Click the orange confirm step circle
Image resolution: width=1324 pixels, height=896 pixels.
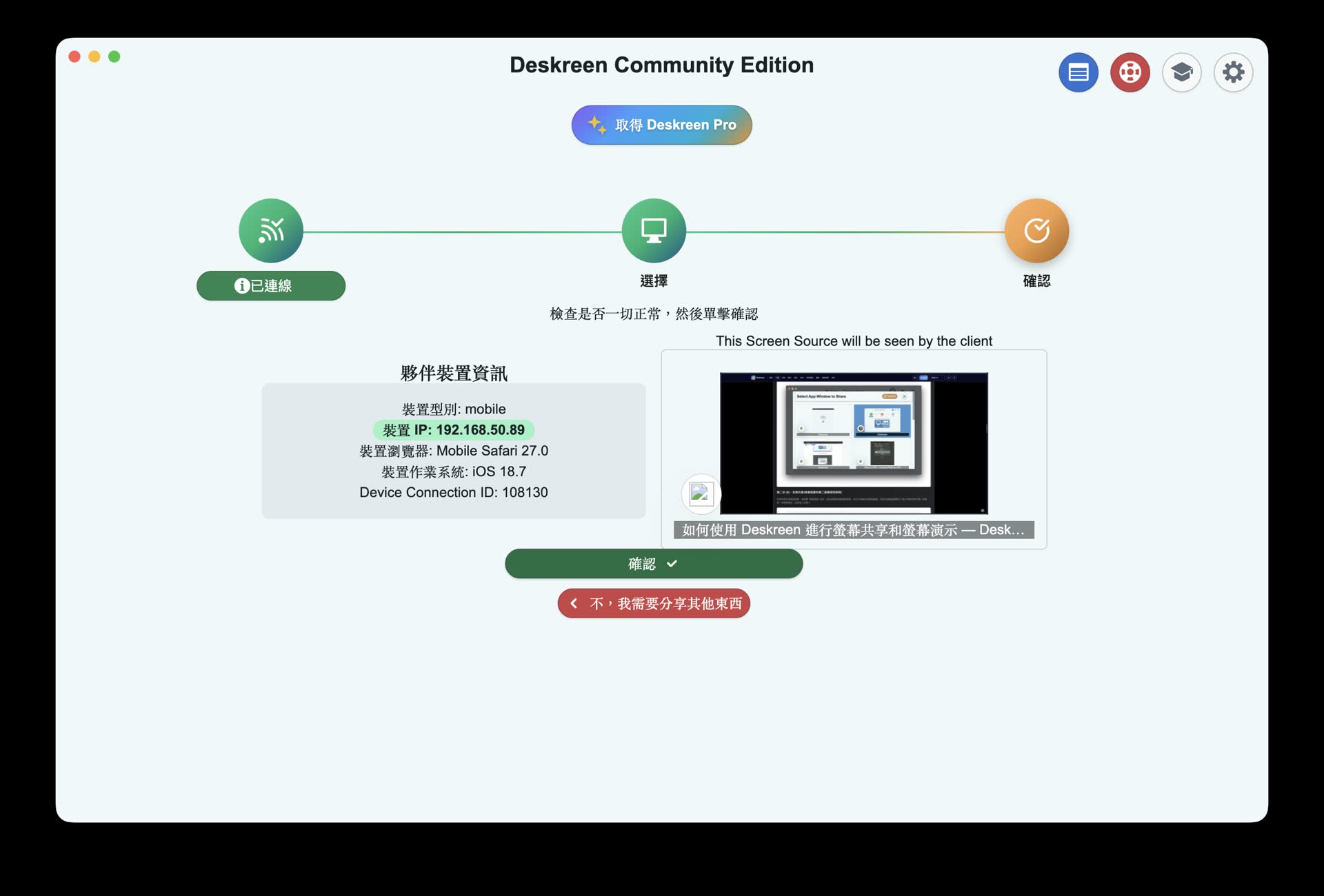pos(1036,231)
